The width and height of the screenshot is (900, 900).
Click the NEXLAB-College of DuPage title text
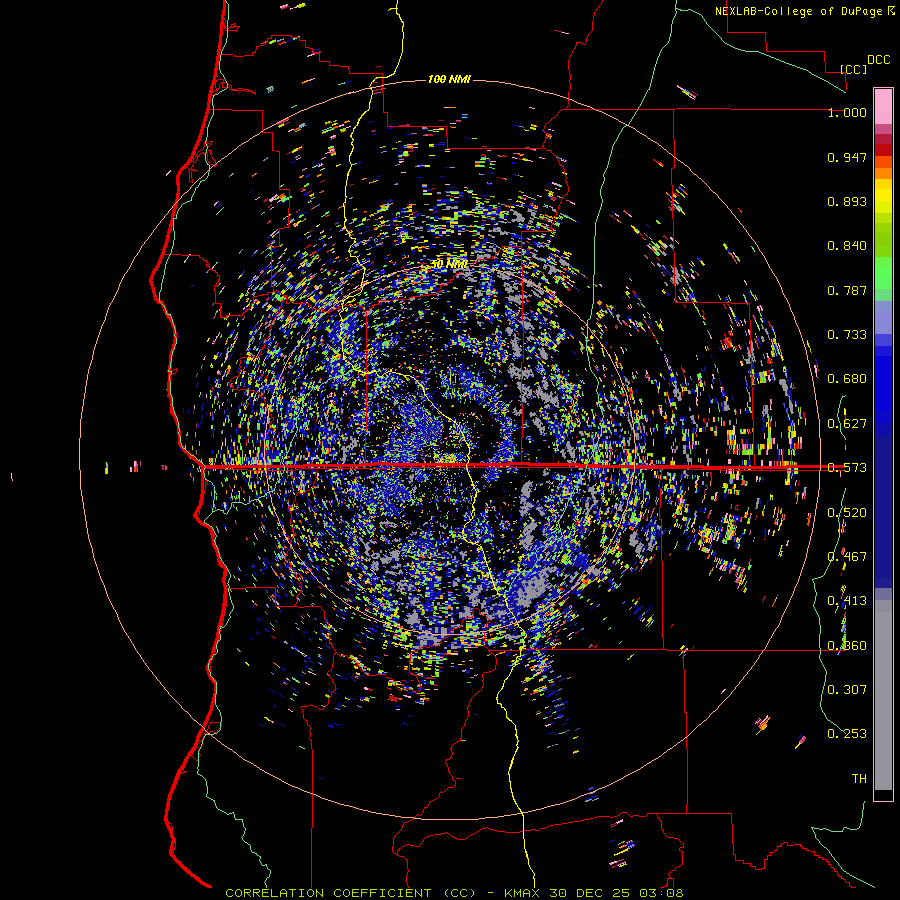805,11
